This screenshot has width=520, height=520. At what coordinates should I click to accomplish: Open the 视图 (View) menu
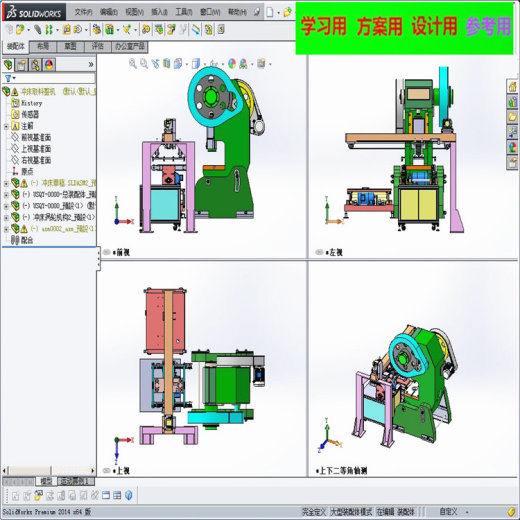click(134, 12)
